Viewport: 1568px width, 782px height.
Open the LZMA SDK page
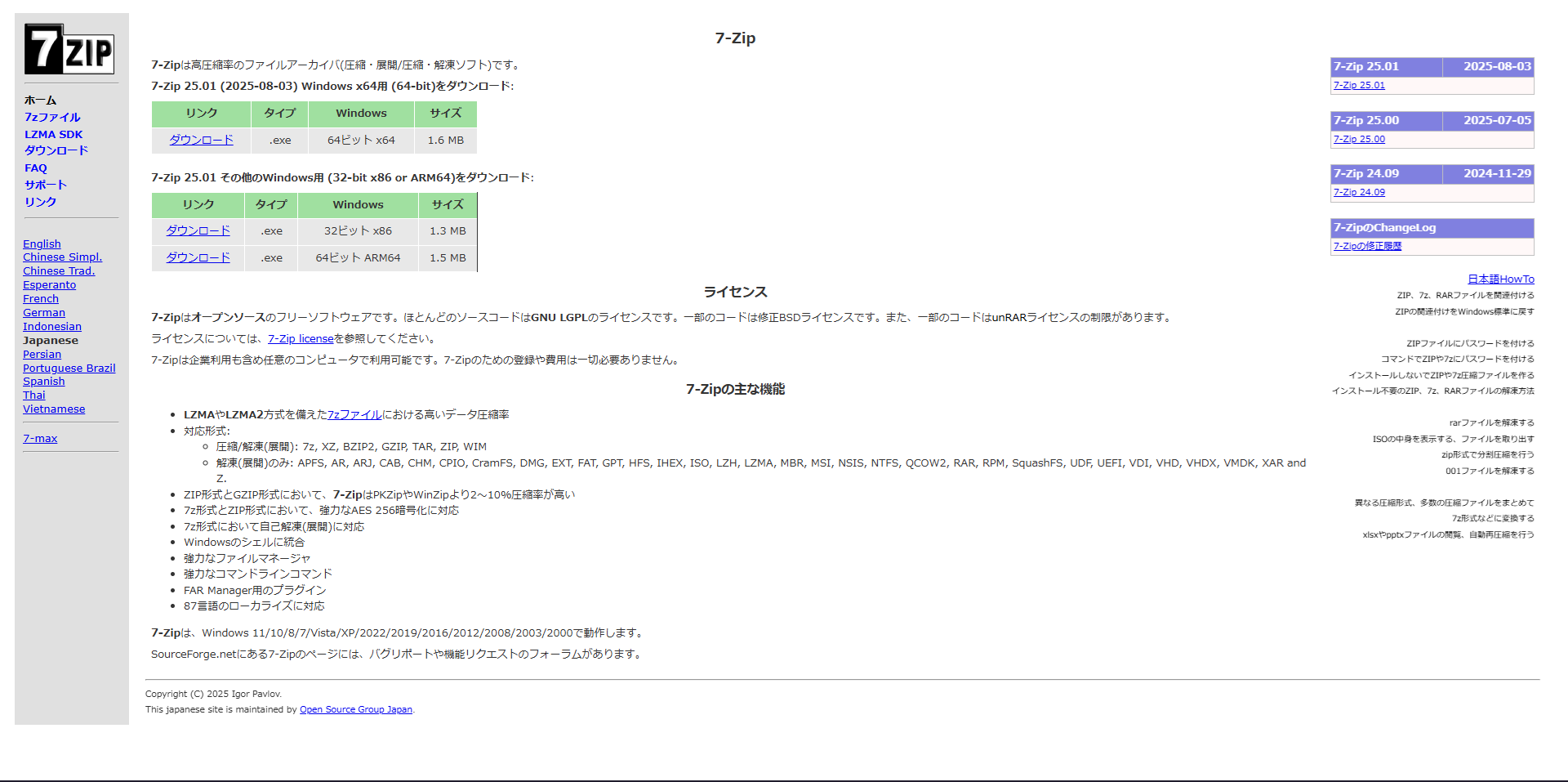[x=54, y=134]
